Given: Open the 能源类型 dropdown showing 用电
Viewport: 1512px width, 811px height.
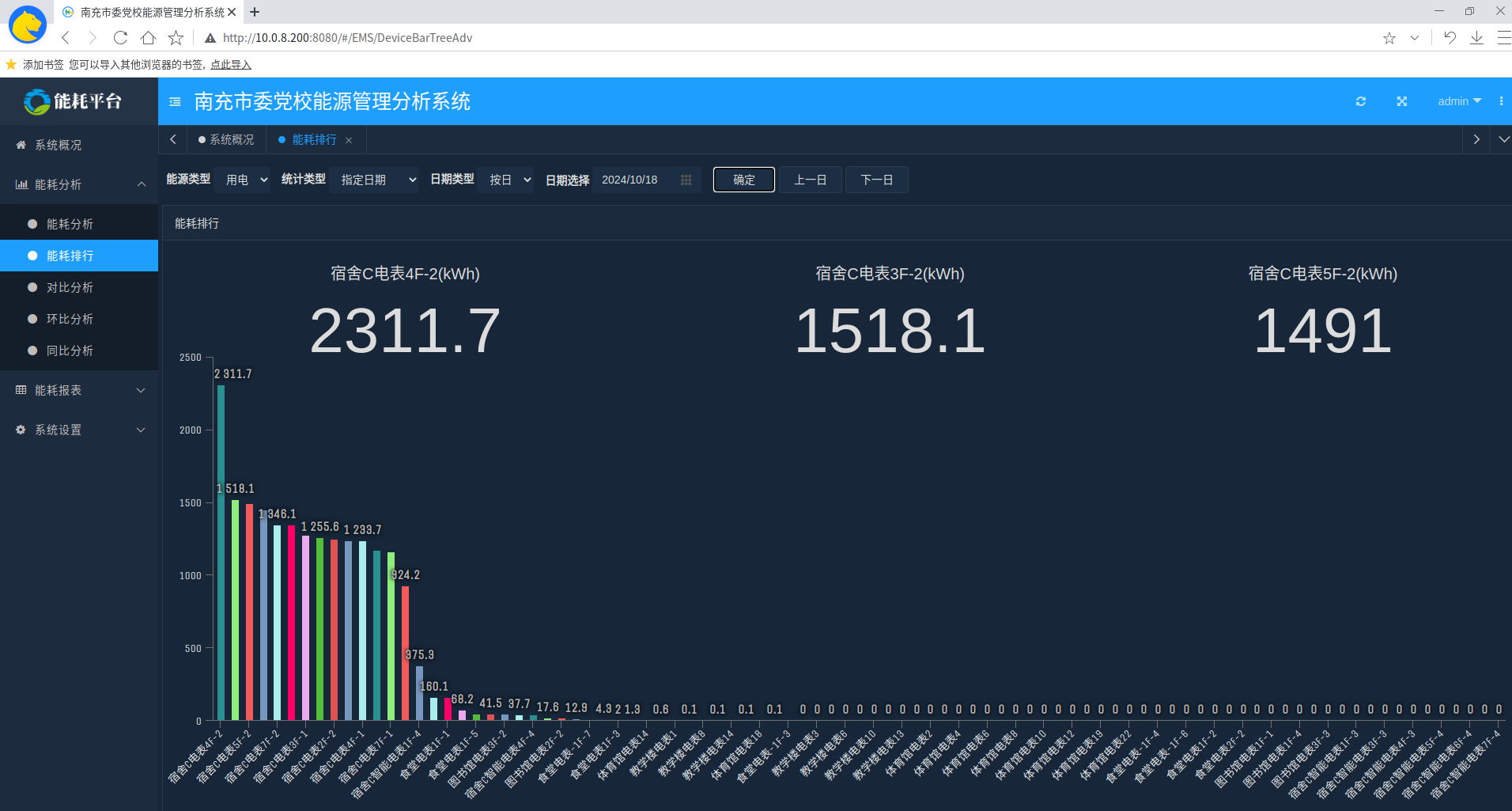Looking at the screenshot, I should tap(244, 180).
